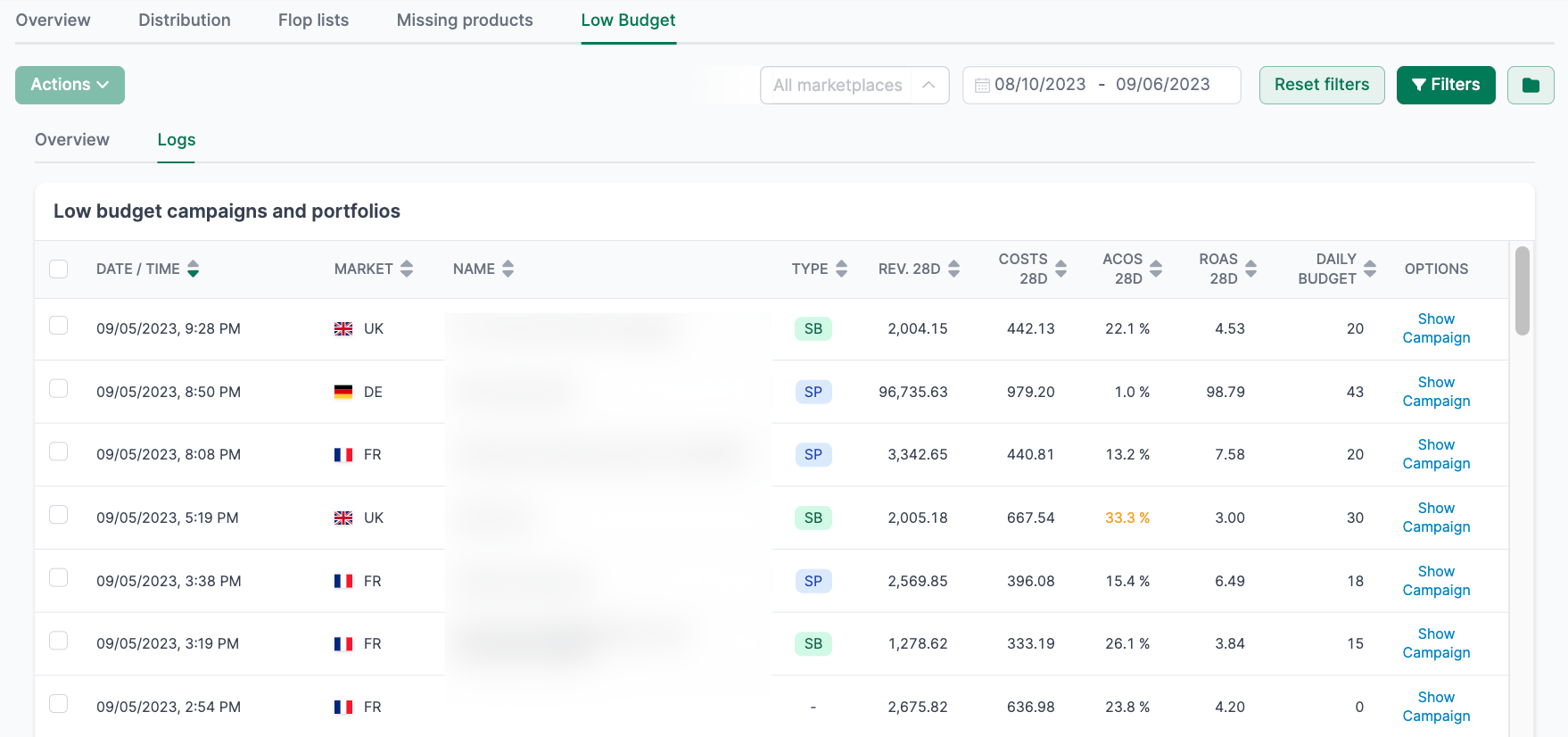Show Campaign for 2:54 PM FR row
The width and height of the screenshot is (1568, 737).
point(1436,707)
